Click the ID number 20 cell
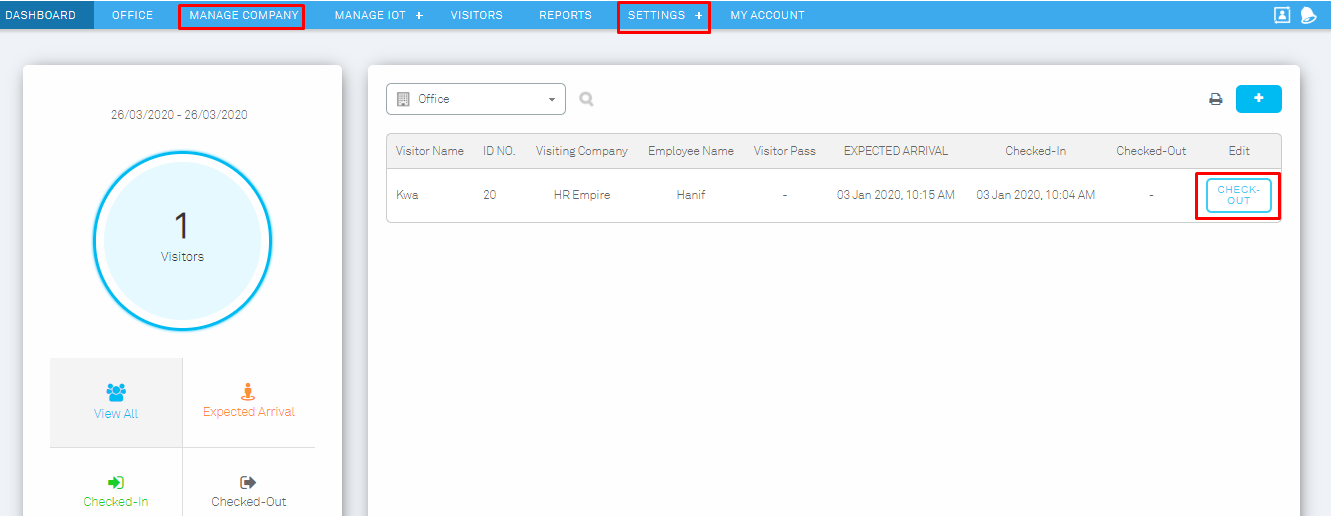The width and height of the screenshot is (1331, 516). (x=490, y=195)
